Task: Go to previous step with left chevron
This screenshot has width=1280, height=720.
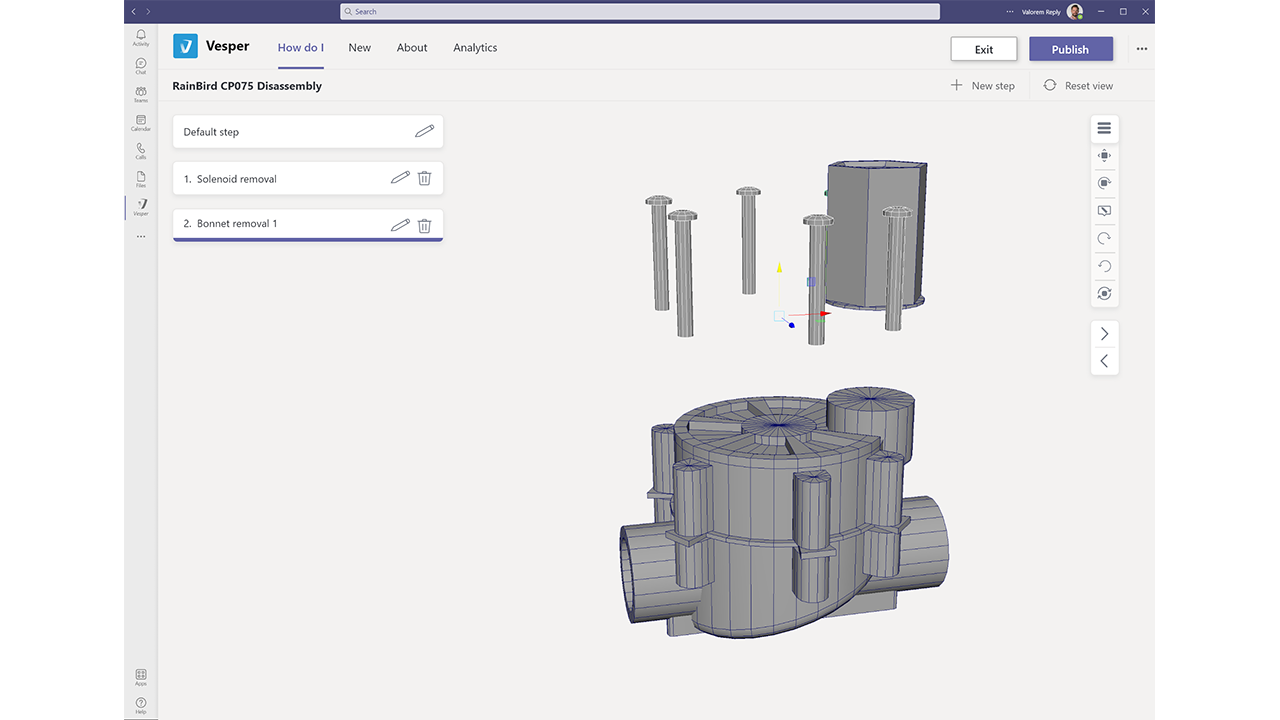Action: [1104, 361]
